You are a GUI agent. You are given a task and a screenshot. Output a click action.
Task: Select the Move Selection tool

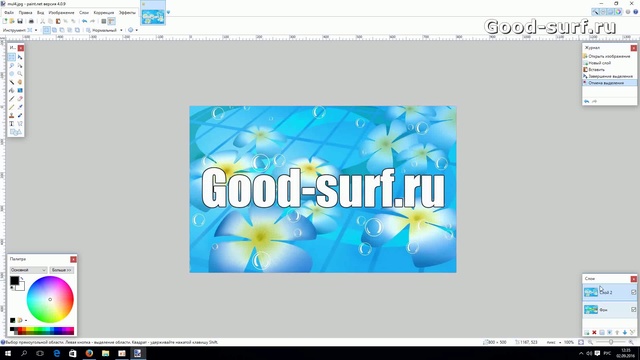[20, 65]
